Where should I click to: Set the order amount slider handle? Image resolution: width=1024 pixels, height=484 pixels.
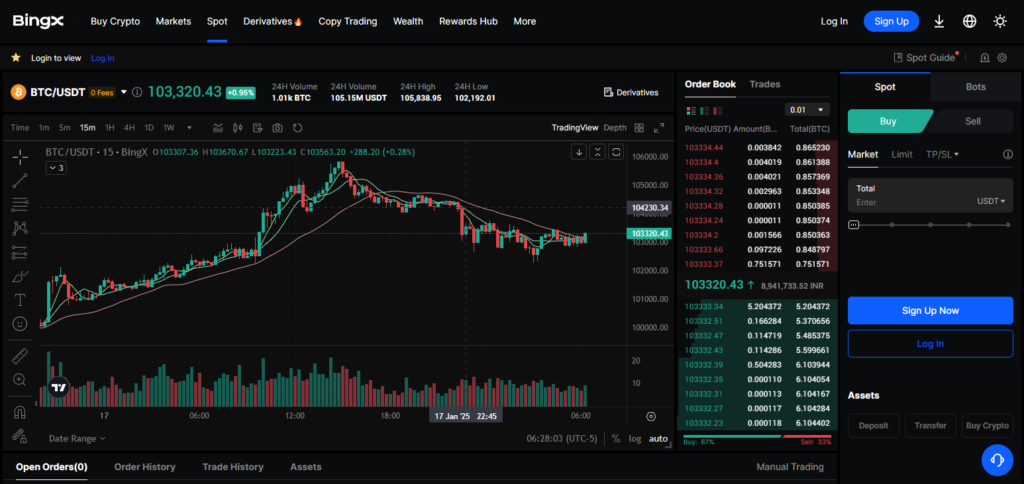[853, 225]
